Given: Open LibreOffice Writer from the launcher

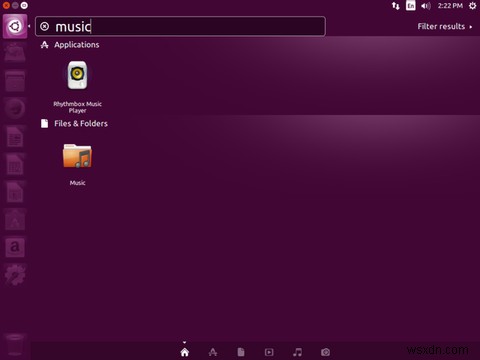Looking at the screenshot, I should pyautogui.click(x=15, y=136).
